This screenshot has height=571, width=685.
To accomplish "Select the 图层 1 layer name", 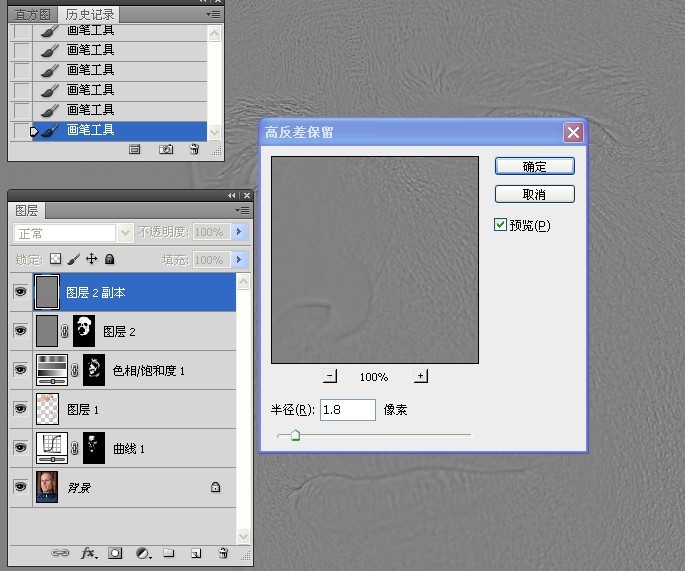I will [83, 409].
